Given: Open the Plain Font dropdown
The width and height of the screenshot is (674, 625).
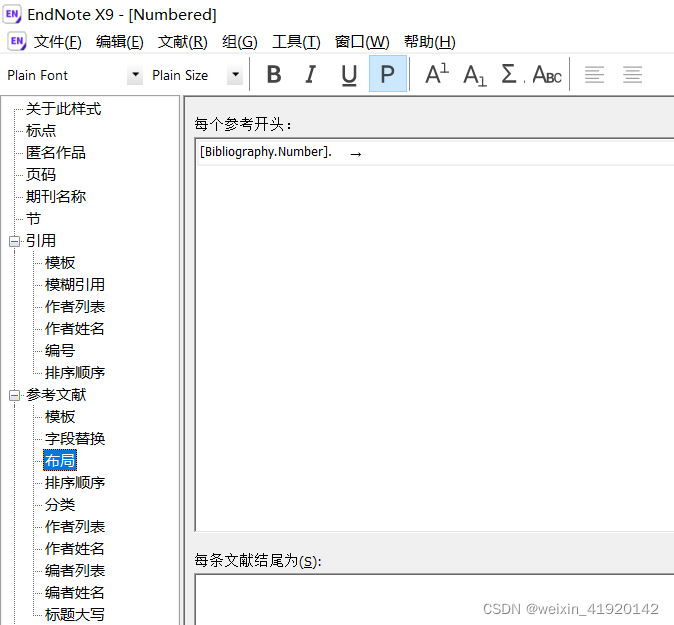Looking at the screenshot, I should click(135, 75).
